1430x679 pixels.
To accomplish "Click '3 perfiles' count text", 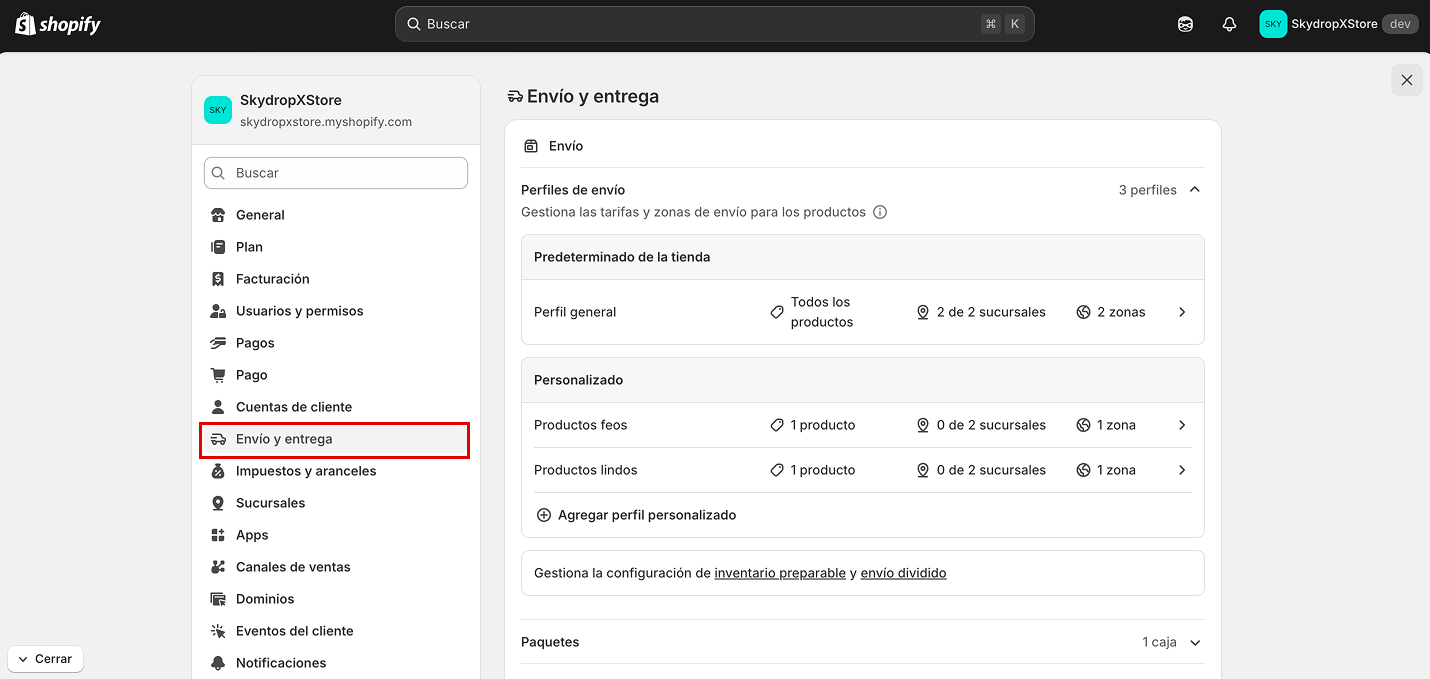I will pos(1148,190).
